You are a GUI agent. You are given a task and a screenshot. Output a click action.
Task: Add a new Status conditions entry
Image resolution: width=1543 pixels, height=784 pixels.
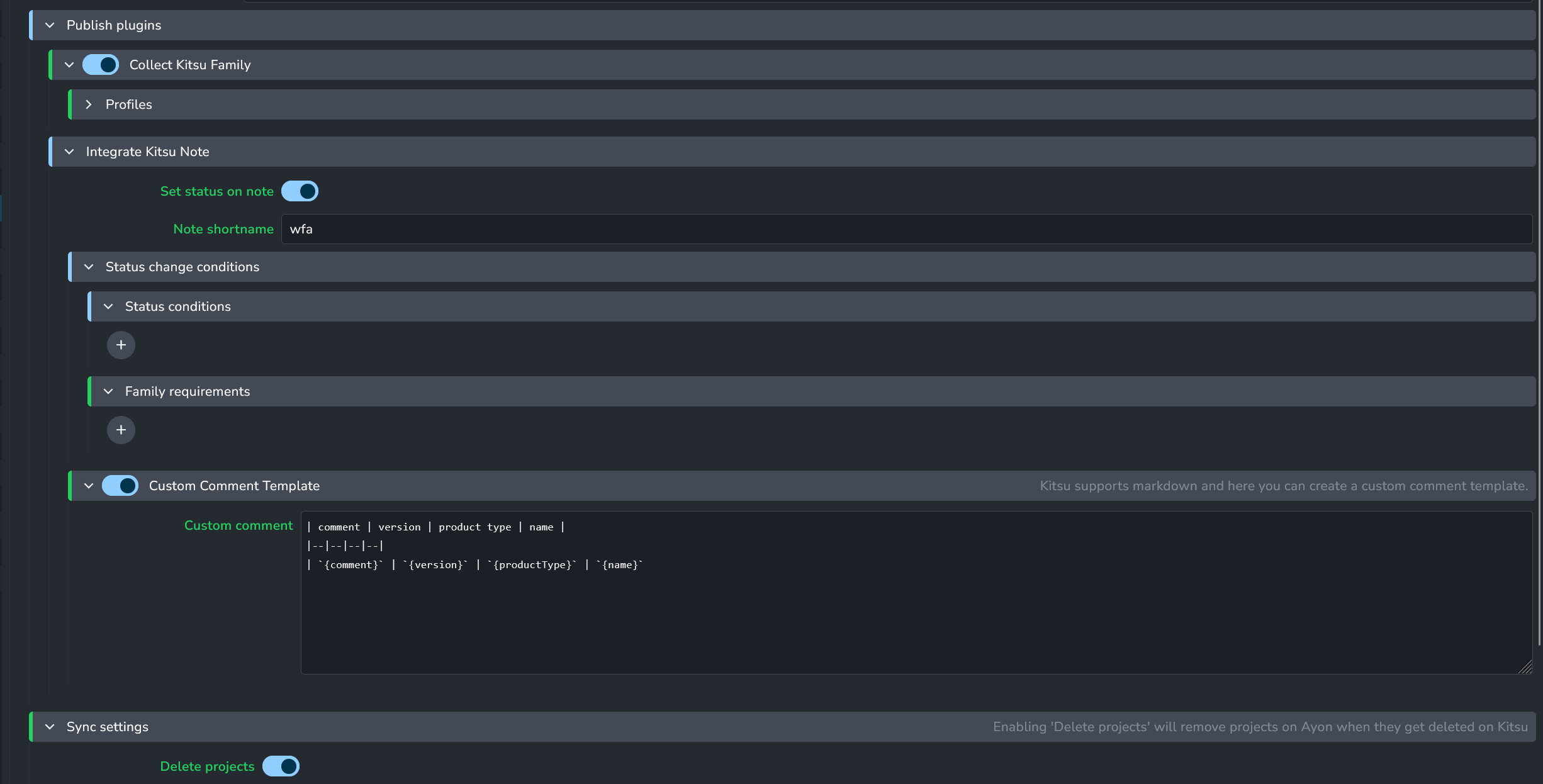click(121, 345)
